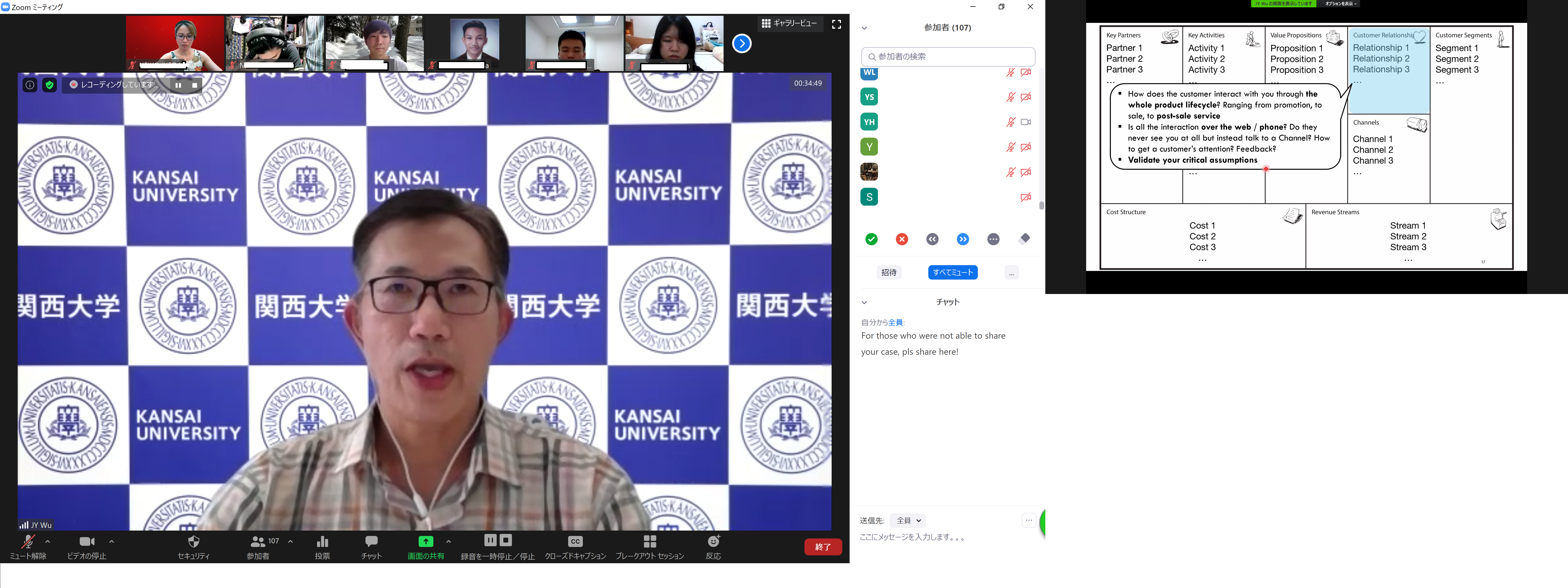Collapse the chat (チャット) panel chevron

pos(864,302)
